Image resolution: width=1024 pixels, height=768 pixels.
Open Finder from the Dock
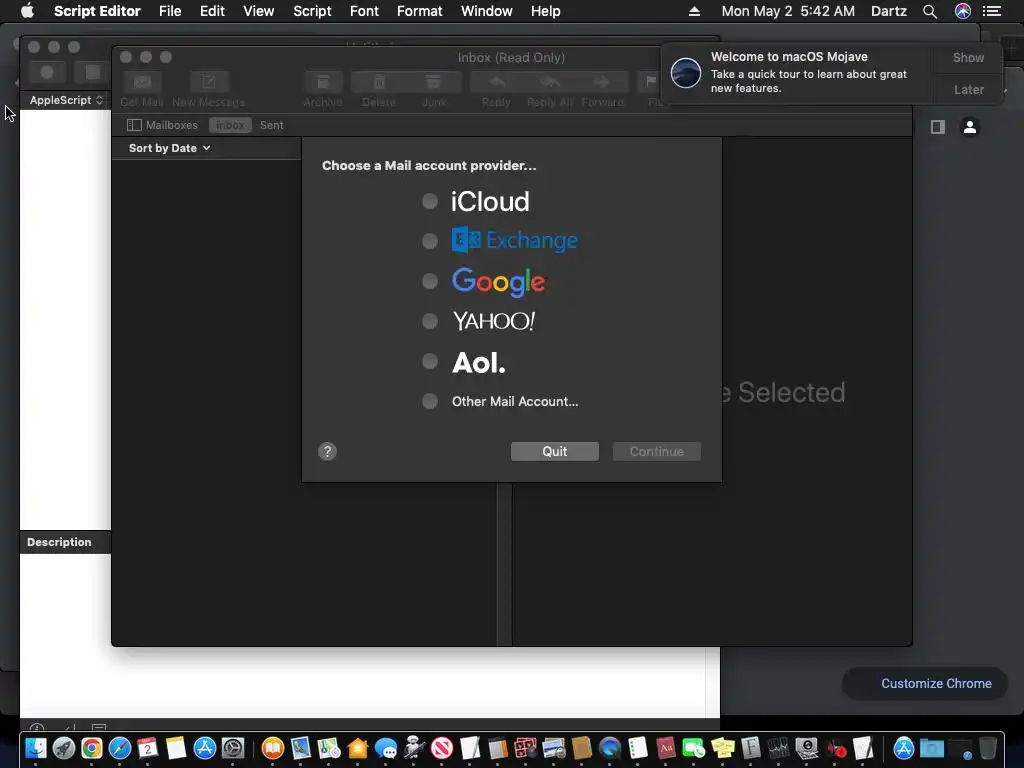(x=35, y=748)
